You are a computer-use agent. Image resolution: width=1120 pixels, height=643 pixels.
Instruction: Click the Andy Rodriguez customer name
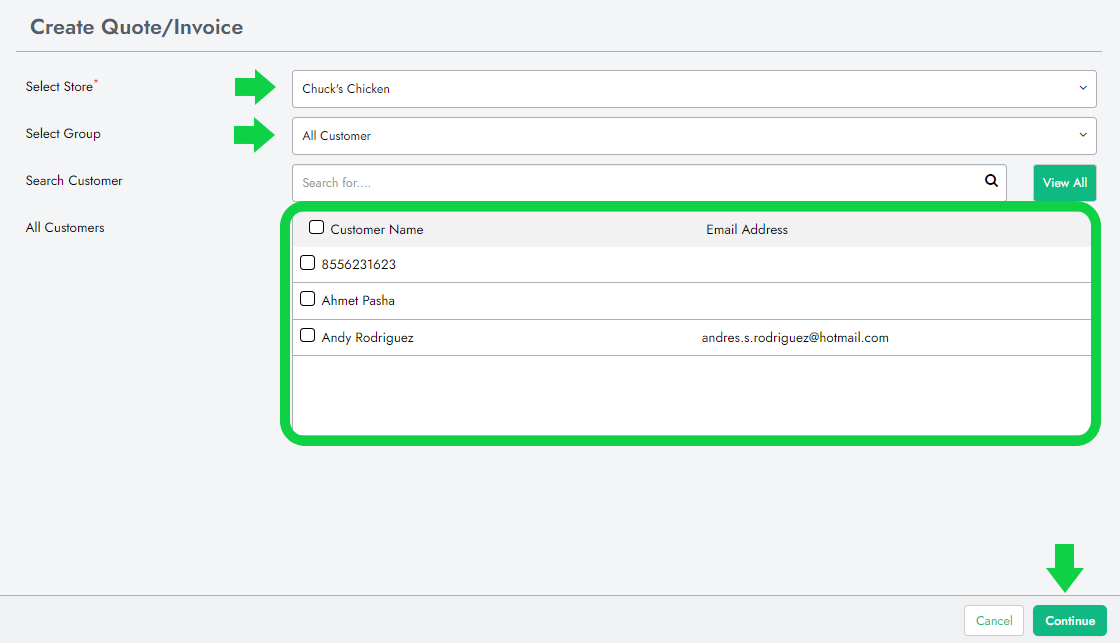pyautogui.click(x=367, y=338)
